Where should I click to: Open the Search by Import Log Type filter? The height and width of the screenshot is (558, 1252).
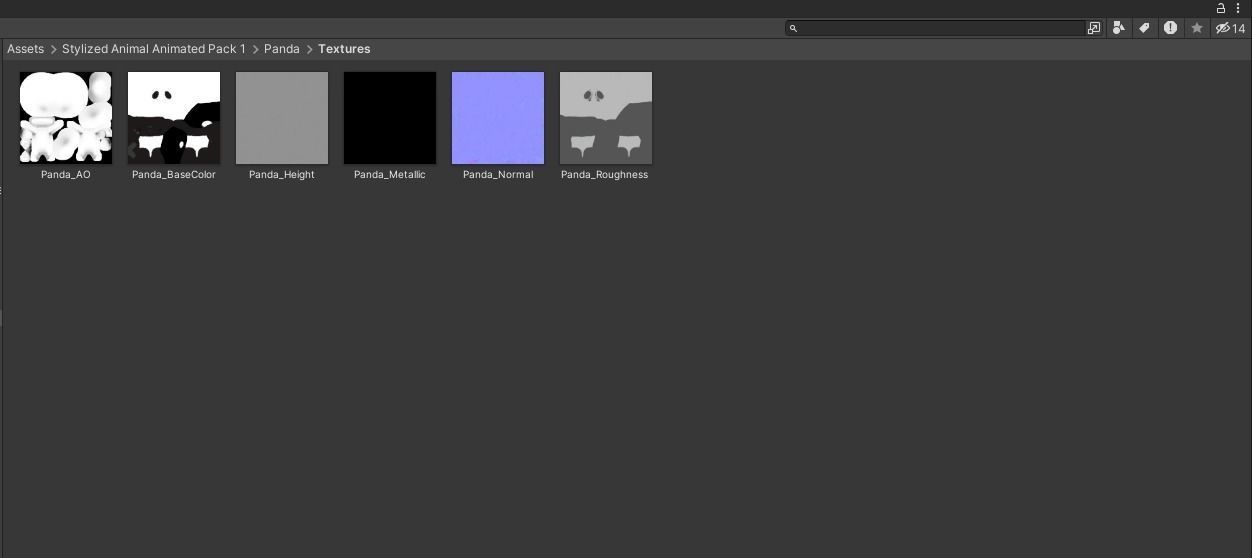point(1170,28)
